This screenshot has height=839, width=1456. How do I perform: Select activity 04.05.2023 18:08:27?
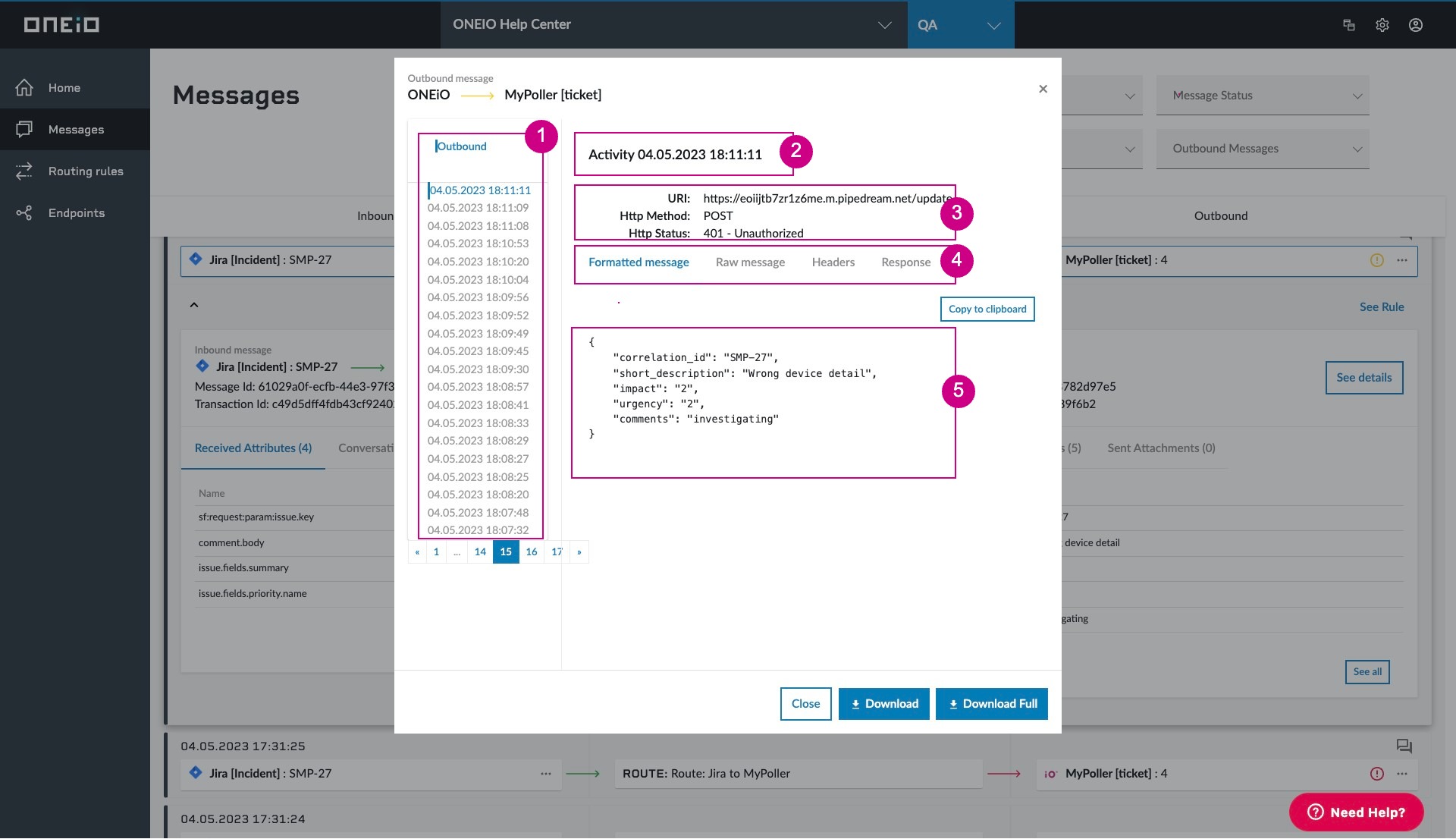tap(478, 459)
